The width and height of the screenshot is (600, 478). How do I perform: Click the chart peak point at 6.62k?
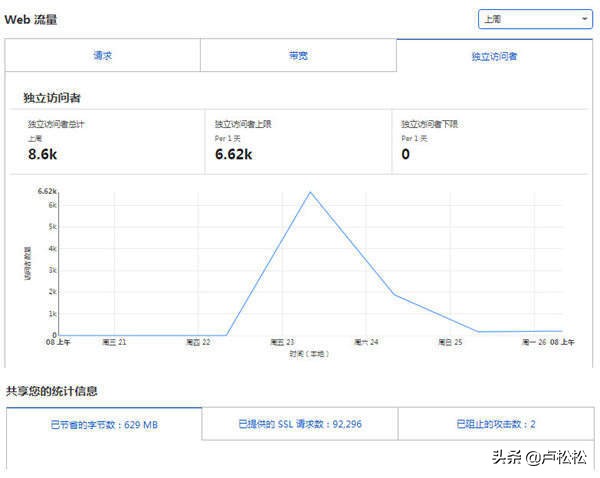[x=310, y=193]
